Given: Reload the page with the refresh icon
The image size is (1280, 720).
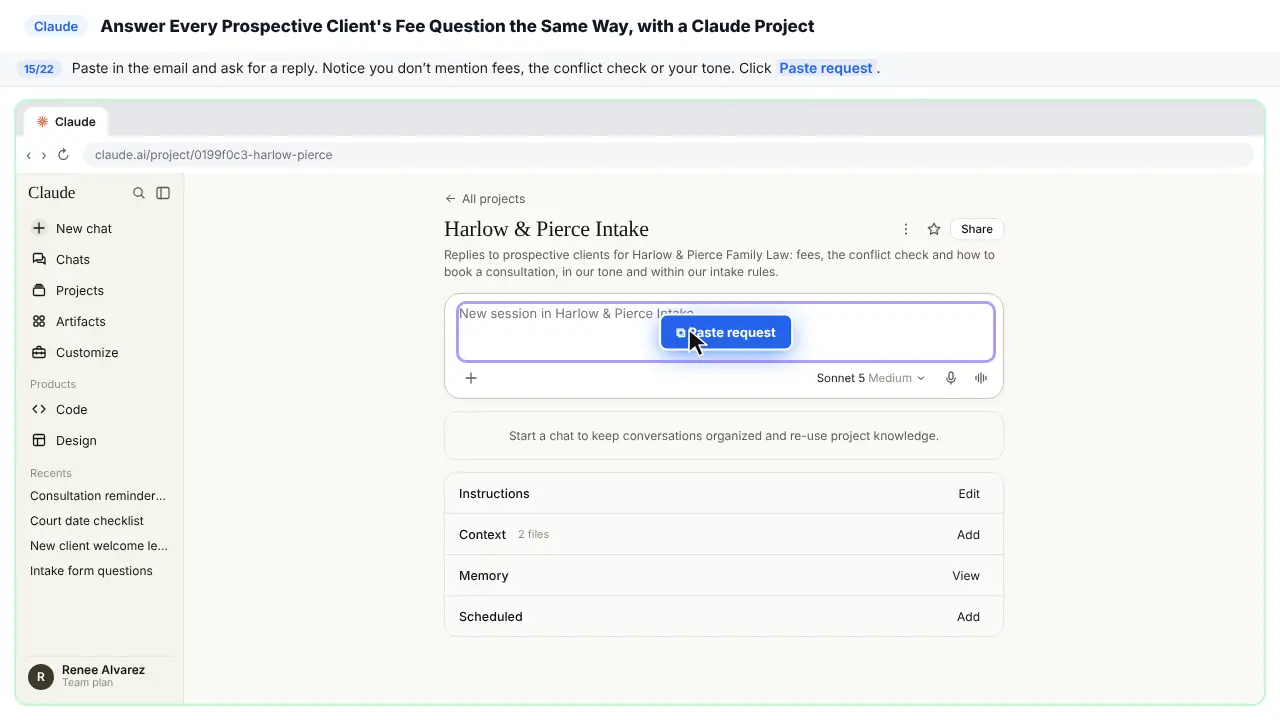Looking at the screenshot, I should point(63,155).
